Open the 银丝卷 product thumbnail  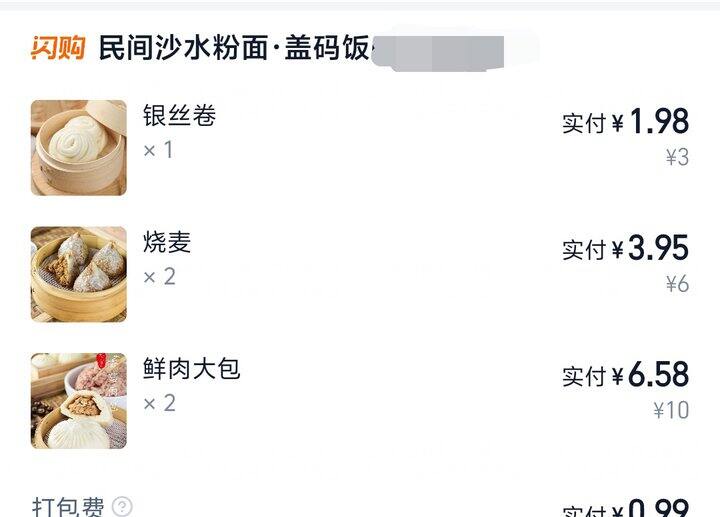tap(79, 147)
